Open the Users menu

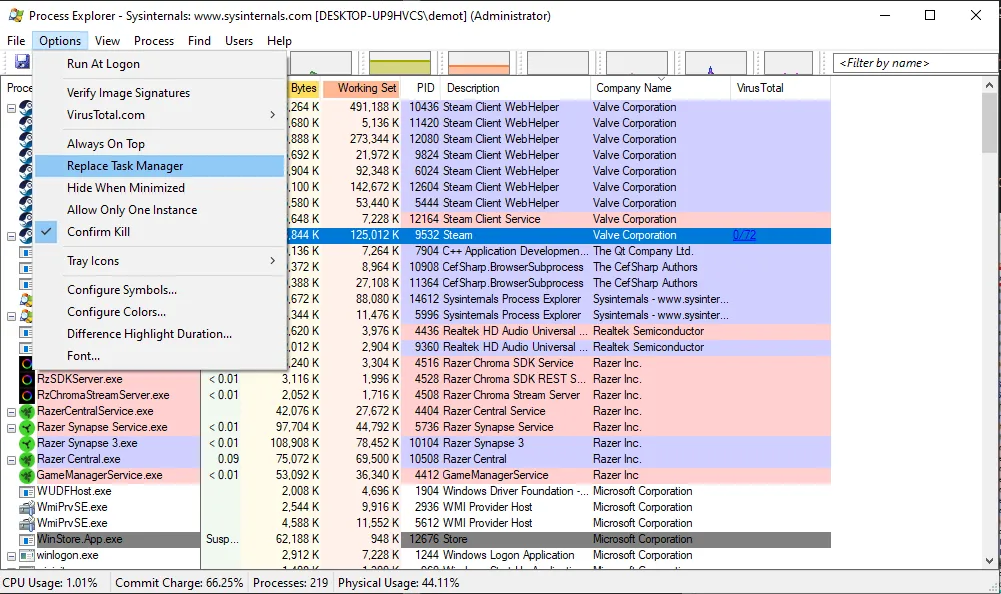coord(239,40)
